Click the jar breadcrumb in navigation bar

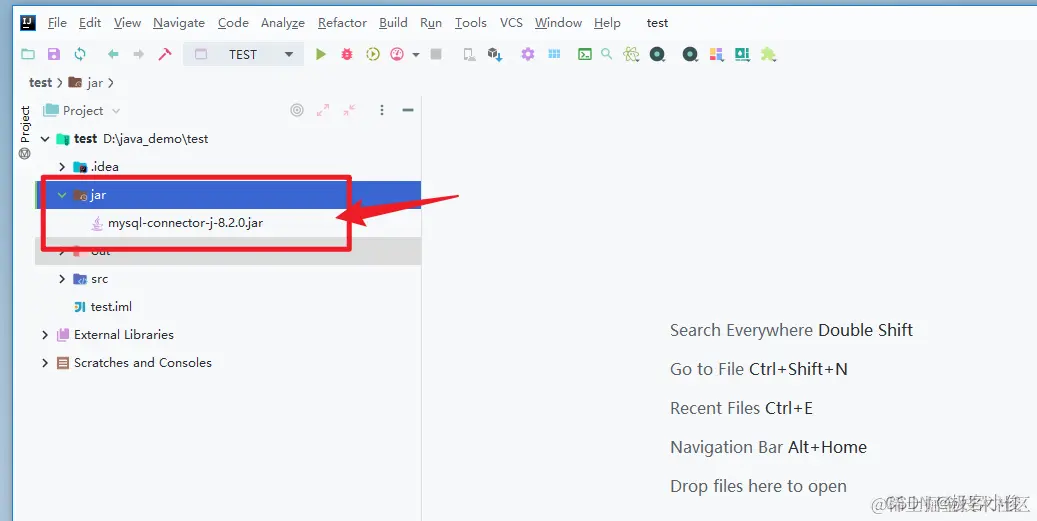[87, 83]
